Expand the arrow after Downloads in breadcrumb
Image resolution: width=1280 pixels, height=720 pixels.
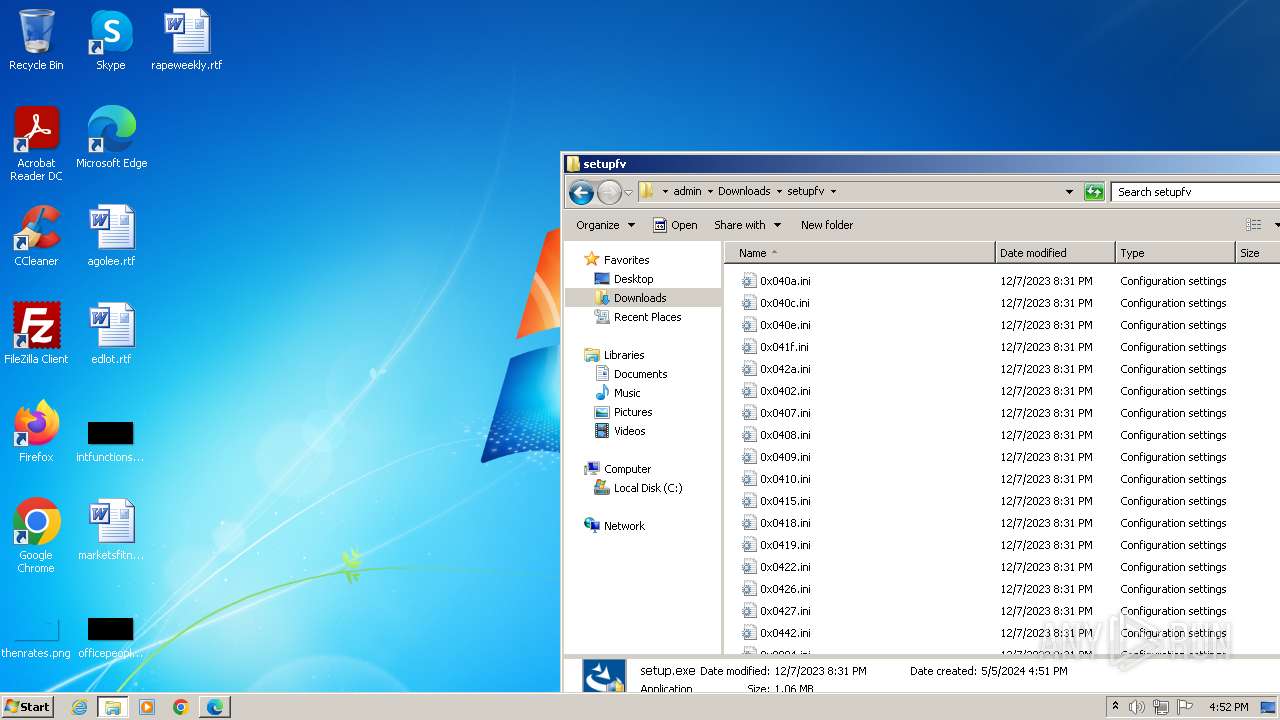[x=779, y=192]
